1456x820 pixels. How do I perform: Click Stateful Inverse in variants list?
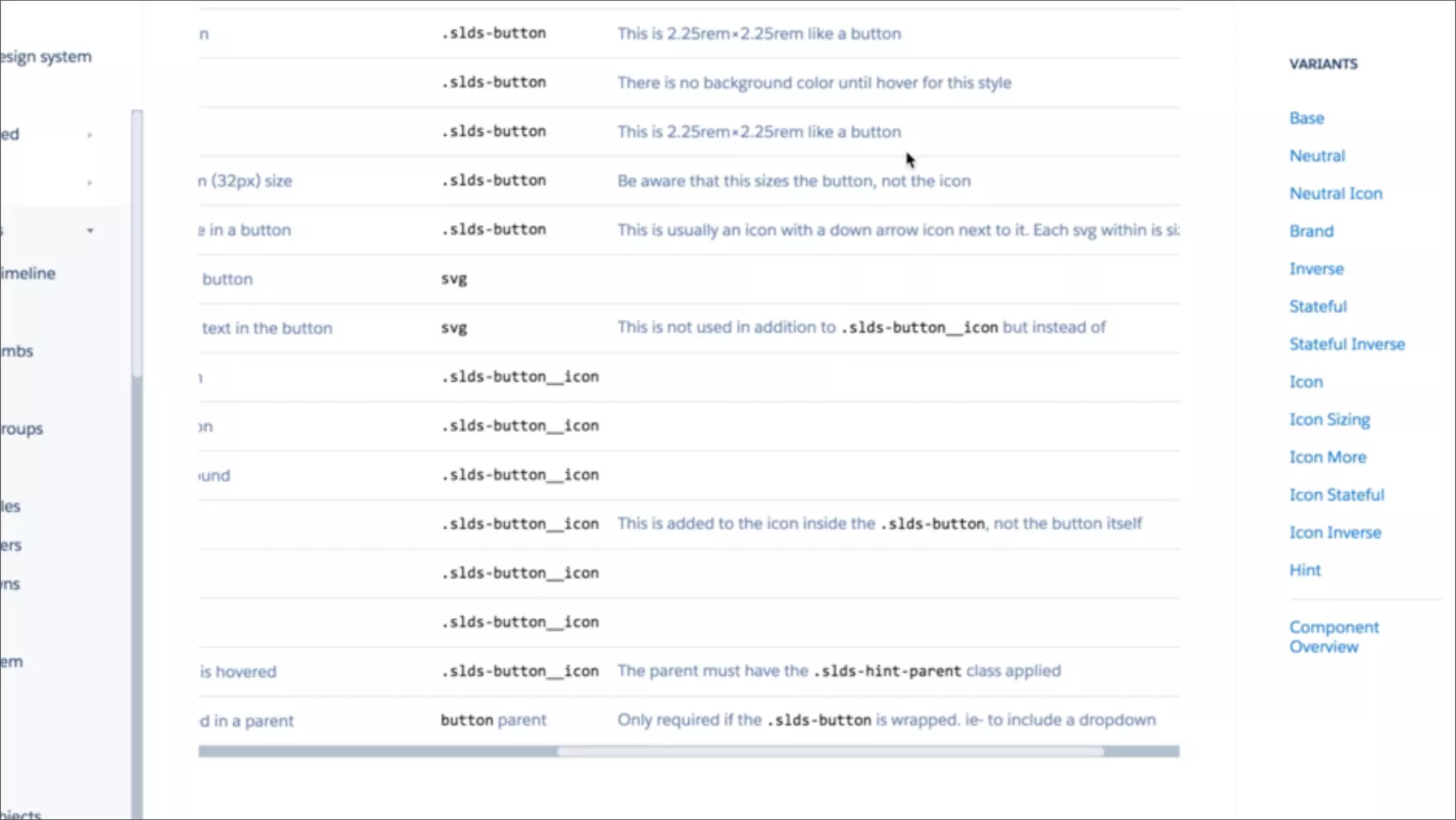pos(1347,344)
